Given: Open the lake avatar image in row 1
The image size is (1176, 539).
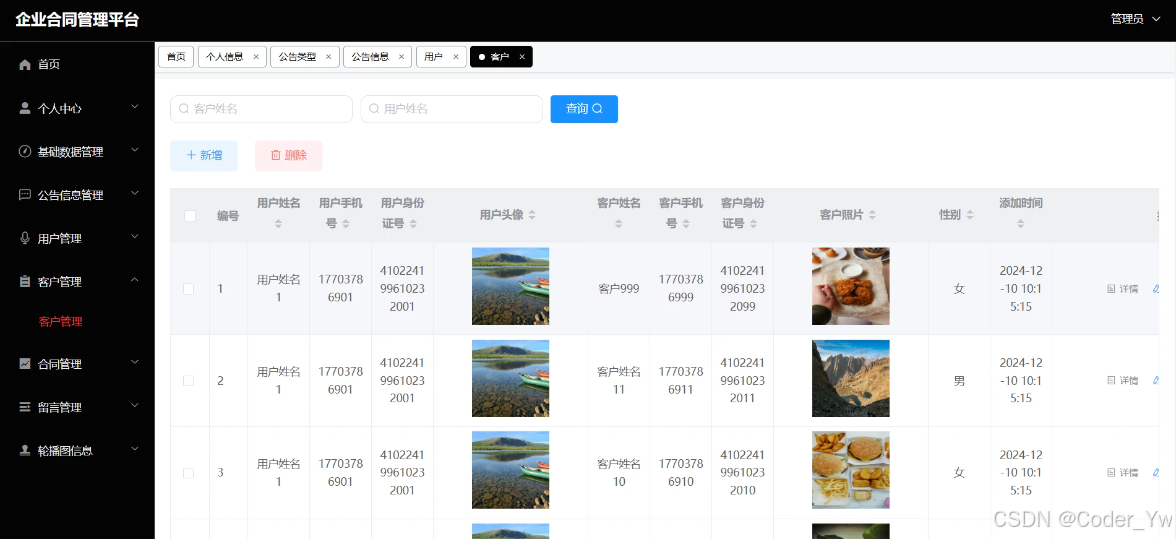Looking at the screenshot, I should 511,286.
